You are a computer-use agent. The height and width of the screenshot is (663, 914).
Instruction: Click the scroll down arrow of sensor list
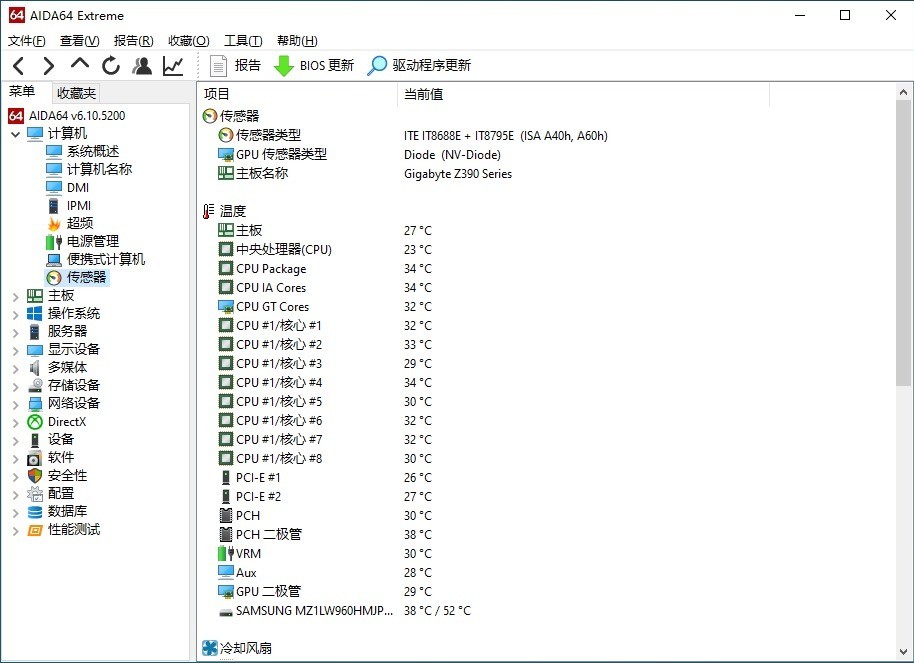point(903,652)
